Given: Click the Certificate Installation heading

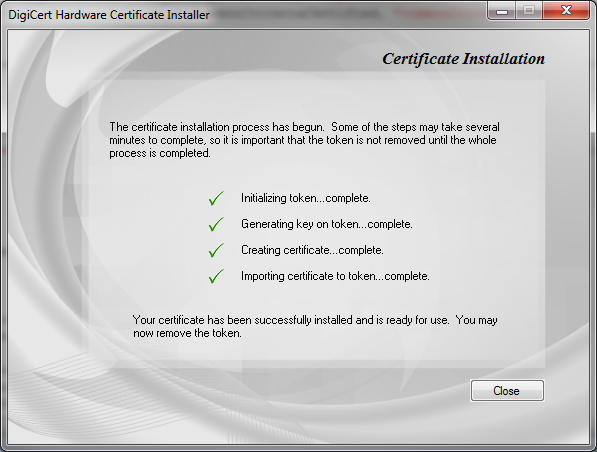Looking at the screenshot, I should [x=463, y=59].
